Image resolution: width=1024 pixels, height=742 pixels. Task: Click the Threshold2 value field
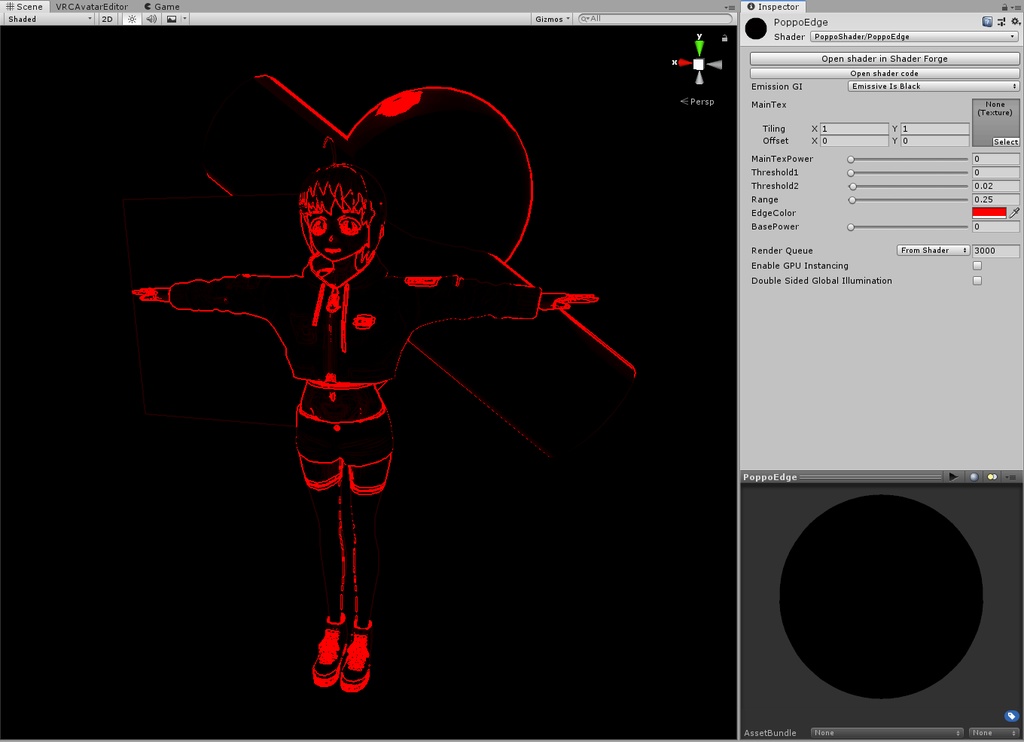(x=995, y=186)
